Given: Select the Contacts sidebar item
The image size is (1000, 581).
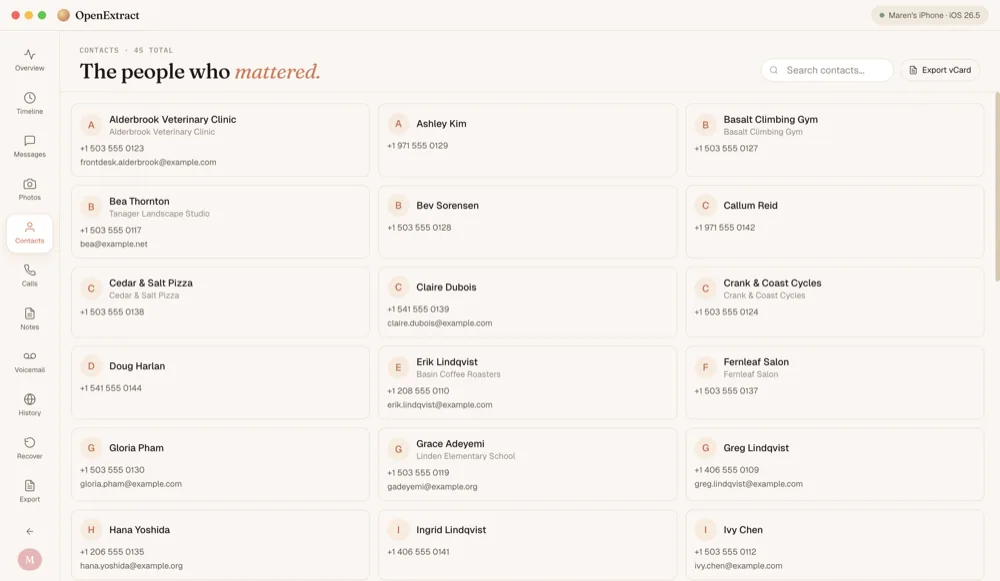Looking at the screenshot, I should click(x=29, y=233).
